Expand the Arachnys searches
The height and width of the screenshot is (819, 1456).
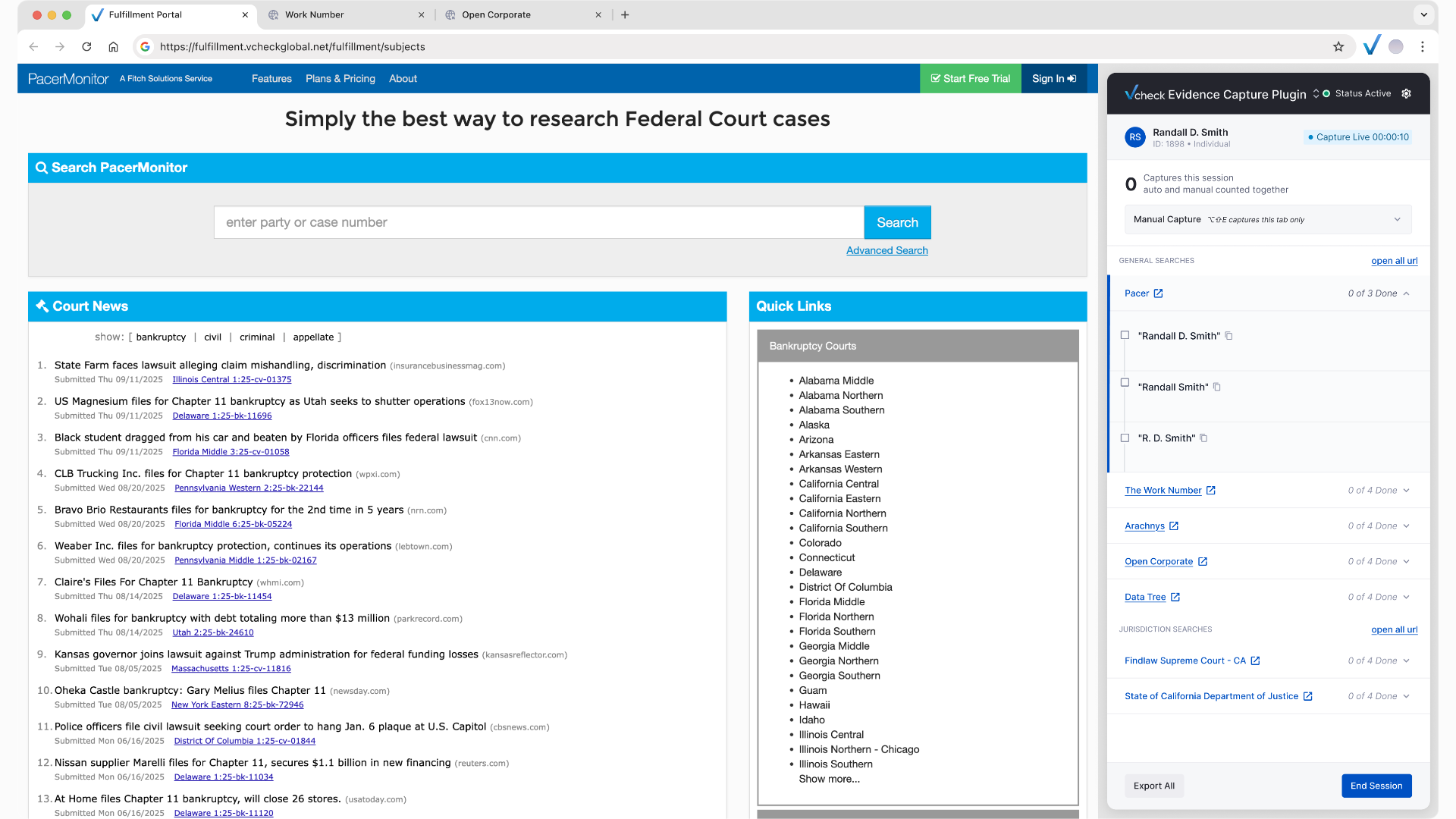point(1406,526)
